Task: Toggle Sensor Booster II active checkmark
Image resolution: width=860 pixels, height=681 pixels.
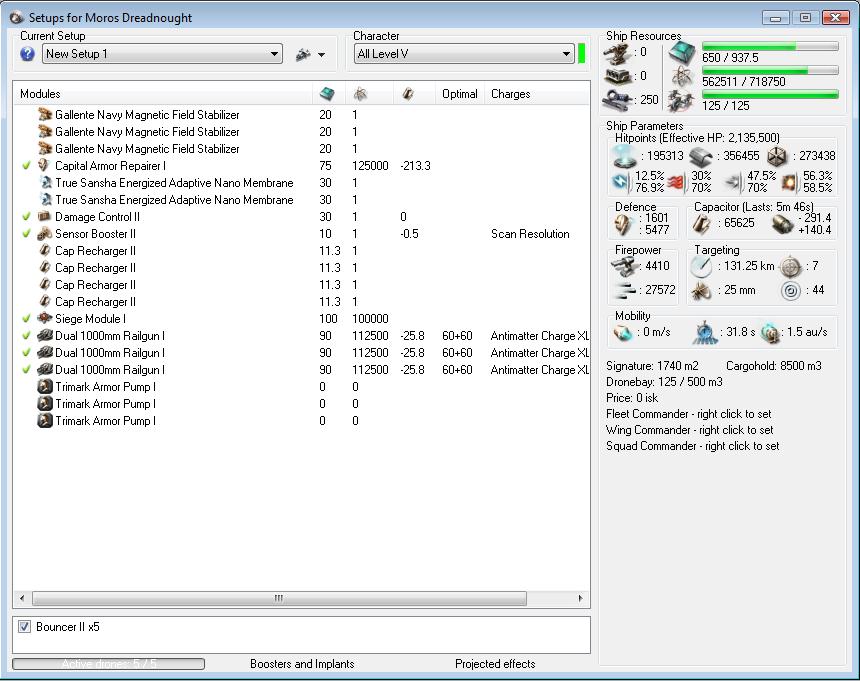Action: [26, 234]
